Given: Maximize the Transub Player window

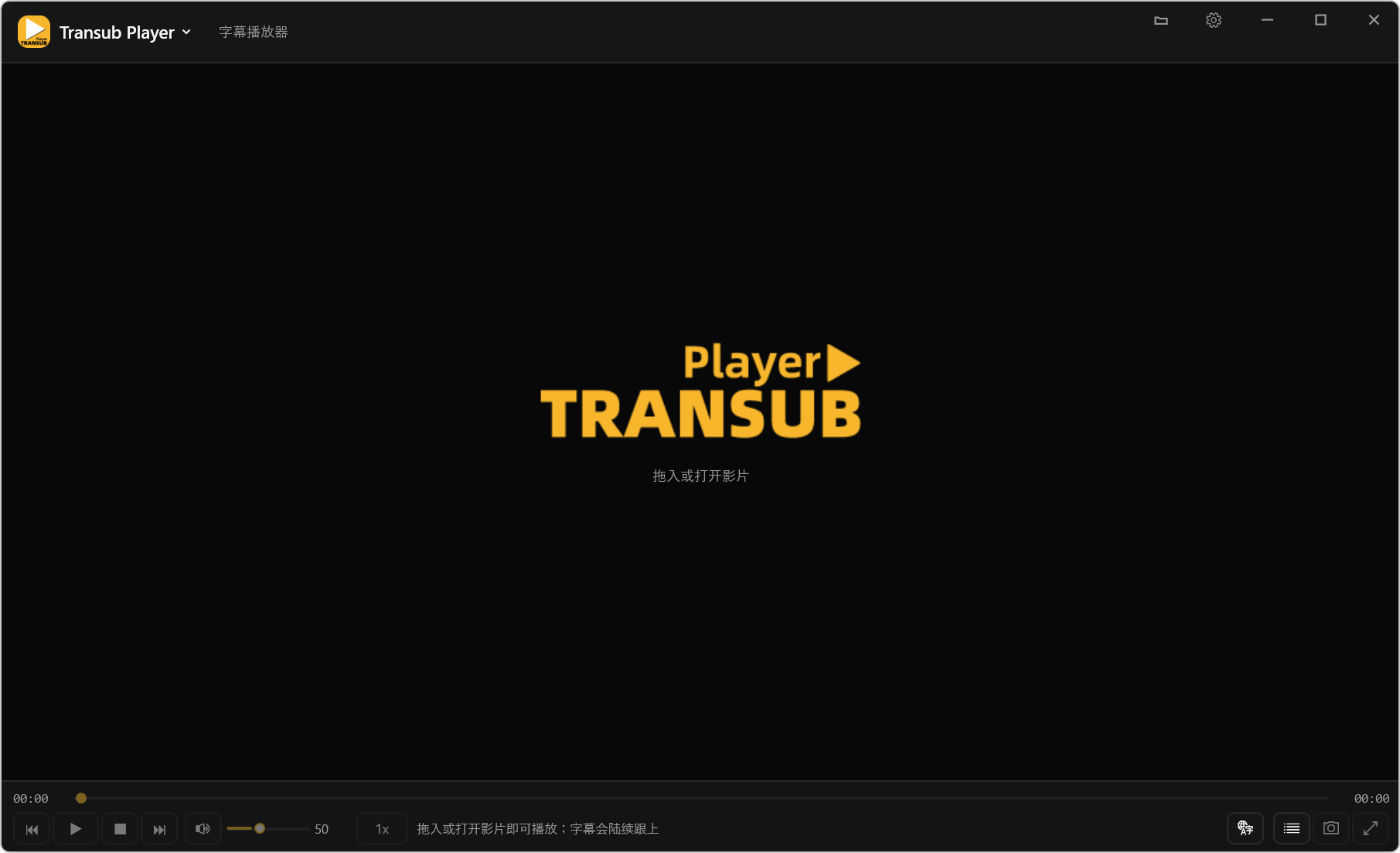Looking at the screenshot, I should click(x=1320, y=20).
